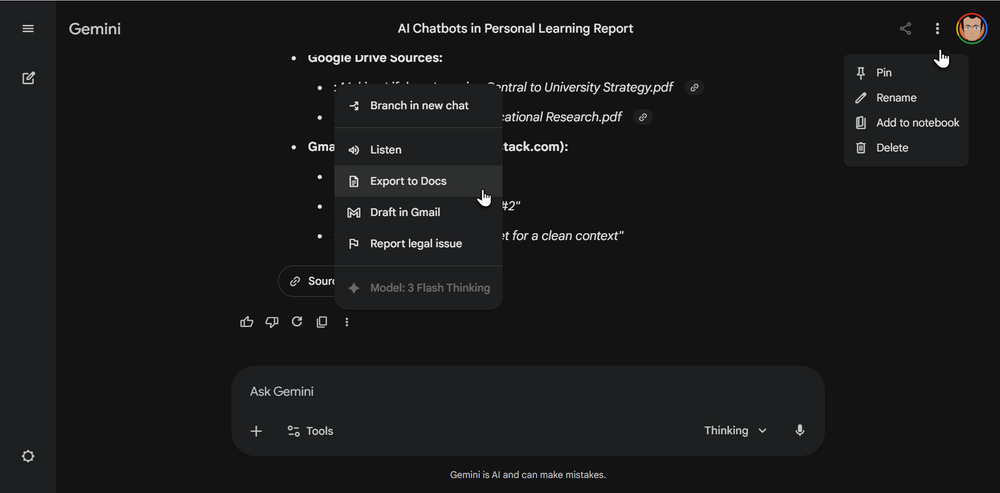Click the share conversation icon
This screenshot has width=1000, height=493.
point(905,29)
